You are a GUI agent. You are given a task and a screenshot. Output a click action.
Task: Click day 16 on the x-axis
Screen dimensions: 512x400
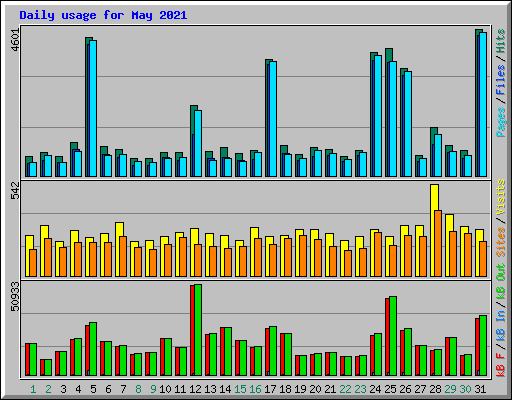pos(255,389)
